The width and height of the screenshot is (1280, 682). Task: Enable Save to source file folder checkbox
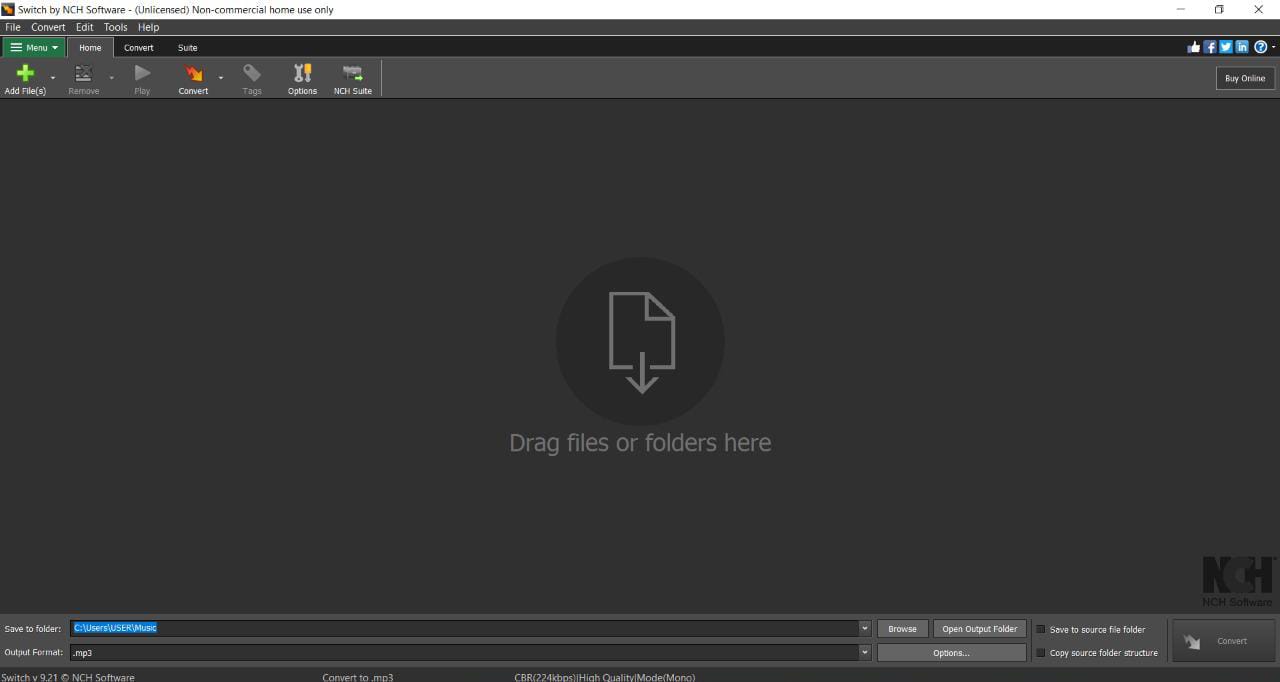point(1041,629)
